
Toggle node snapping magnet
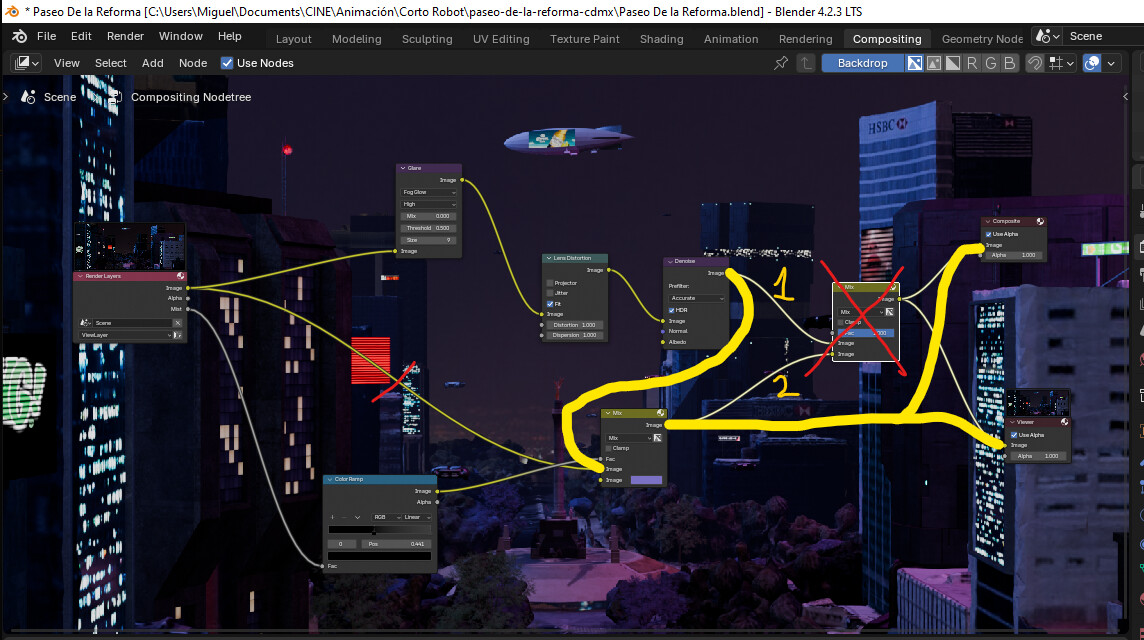tap(1035, 63)
